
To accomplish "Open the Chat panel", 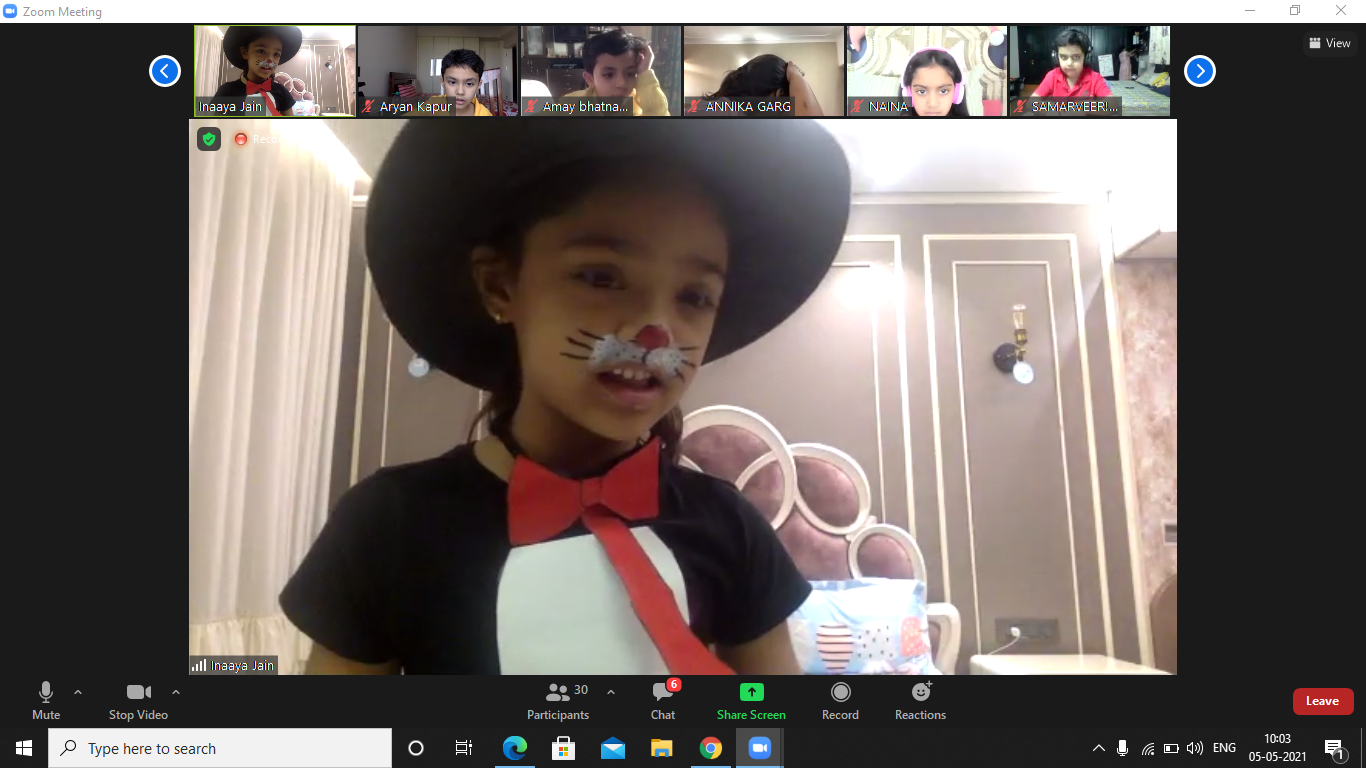I will coord(662,700).
